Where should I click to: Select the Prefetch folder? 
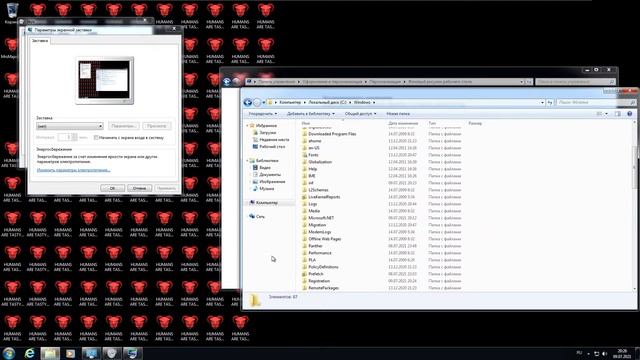[x=316, y=274]
